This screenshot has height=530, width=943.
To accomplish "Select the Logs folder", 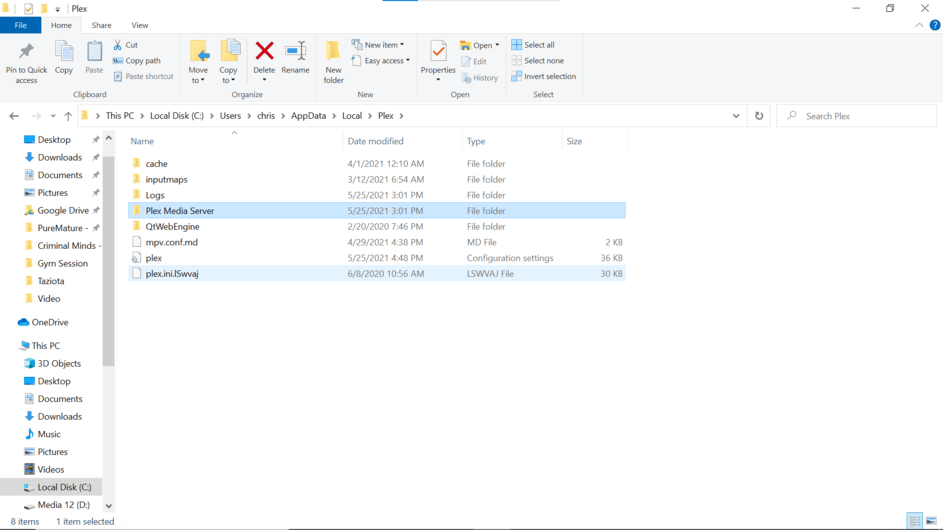I will coord(376,195).
